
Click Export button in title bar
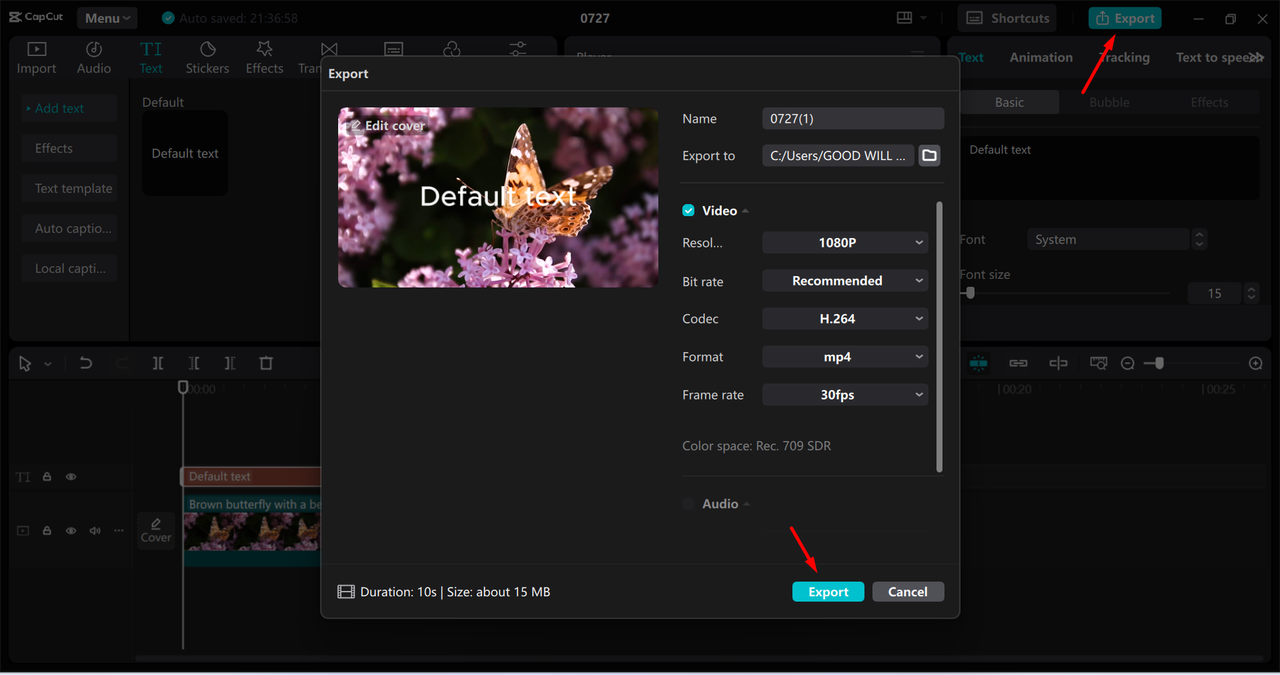pyautogui.click(x=1125, y=18)
